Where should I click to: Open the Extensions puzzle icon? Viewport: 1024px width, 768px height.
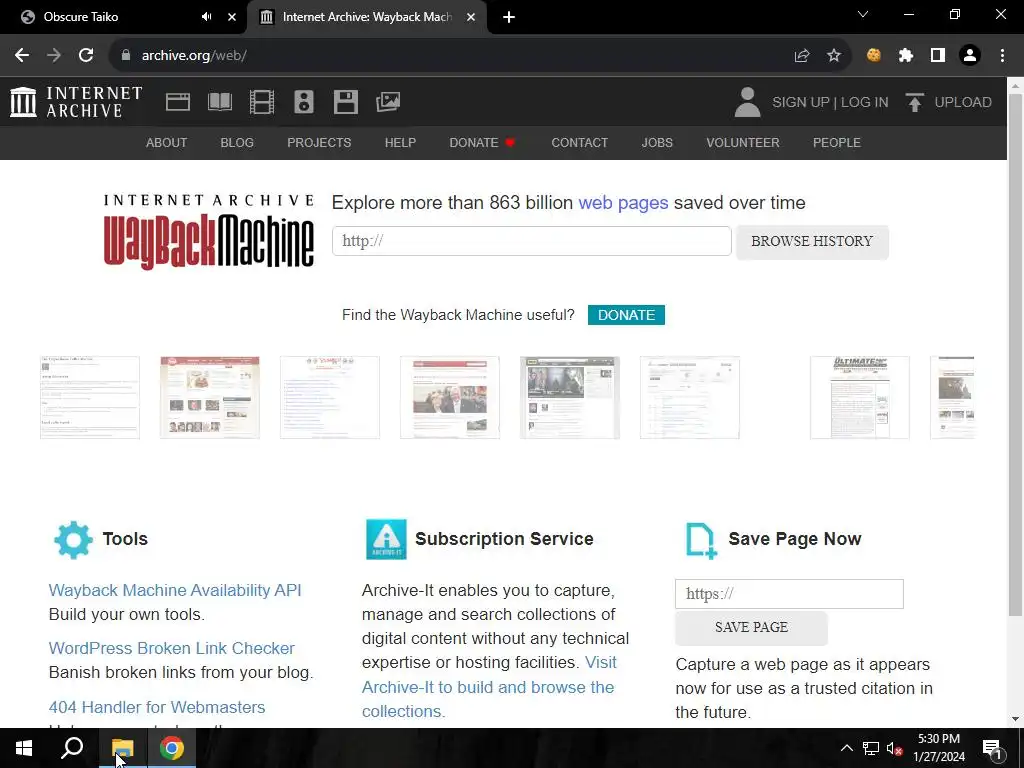tap(906, 56)
